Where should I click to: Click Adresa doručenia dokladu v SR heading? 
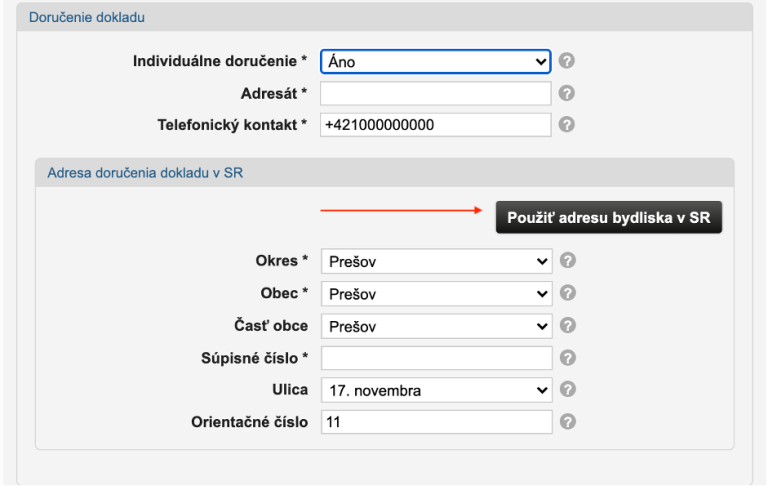pyautogui.click(x=145, y=173)
